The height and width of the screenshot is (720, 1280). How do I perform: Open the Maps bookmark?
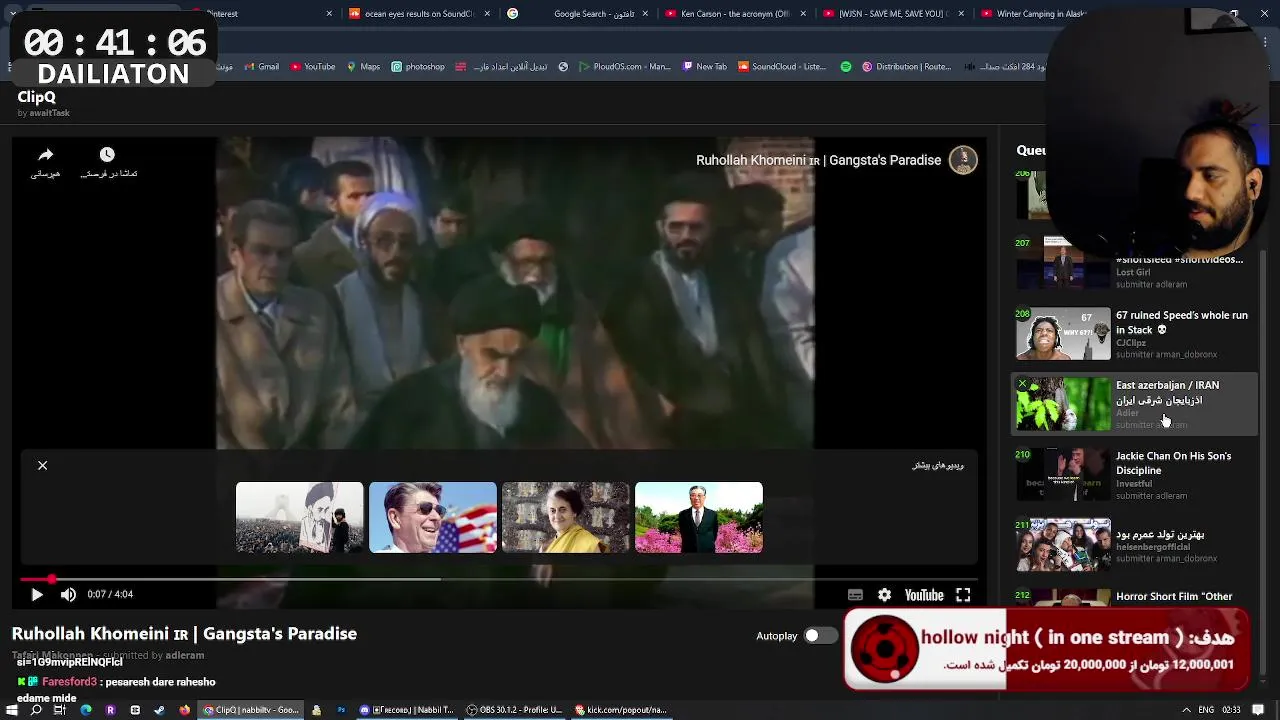[x=364, y=67]
